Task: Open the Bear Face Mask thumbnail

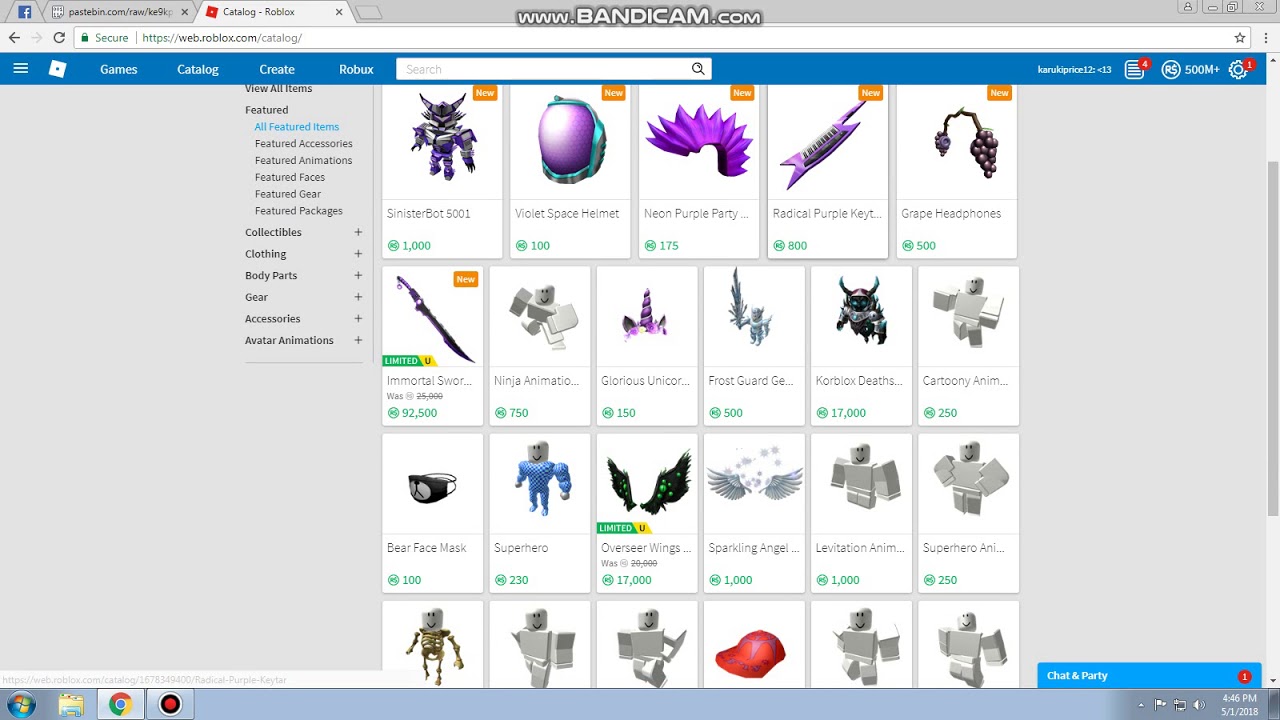Action: click(x=432, y=484)
